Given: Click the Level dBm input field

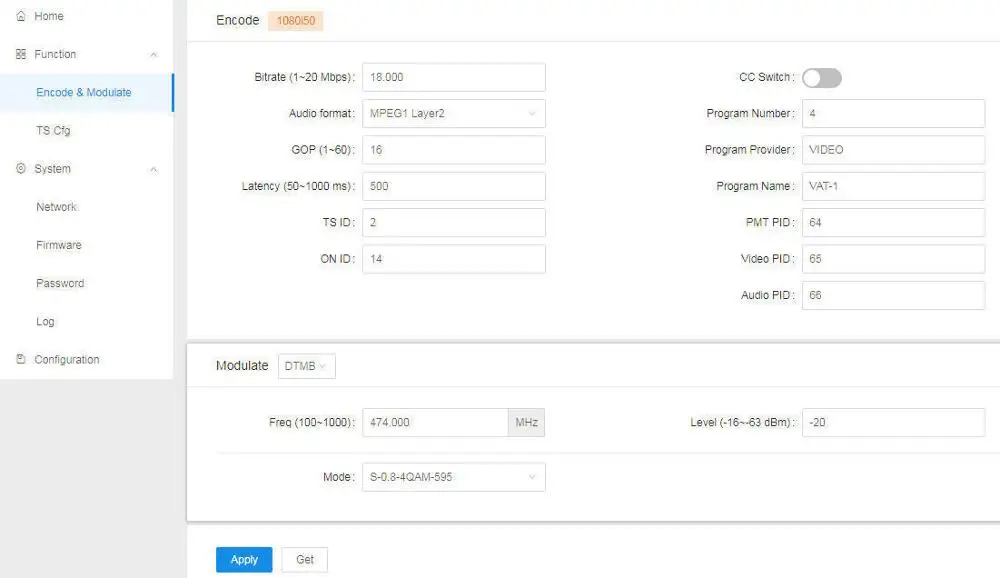Looking at the screenshot, I should (893, 422).
